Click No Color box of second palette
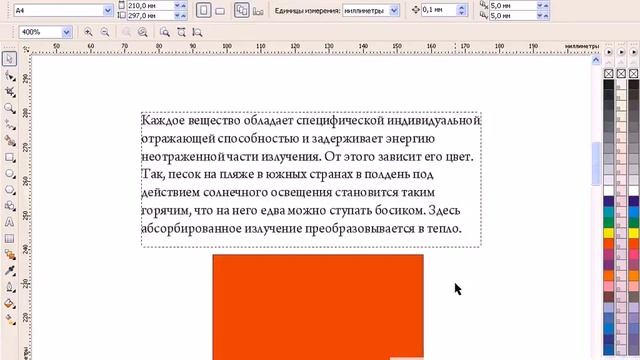This screenshot has height=360, width=640. (621, 73)
